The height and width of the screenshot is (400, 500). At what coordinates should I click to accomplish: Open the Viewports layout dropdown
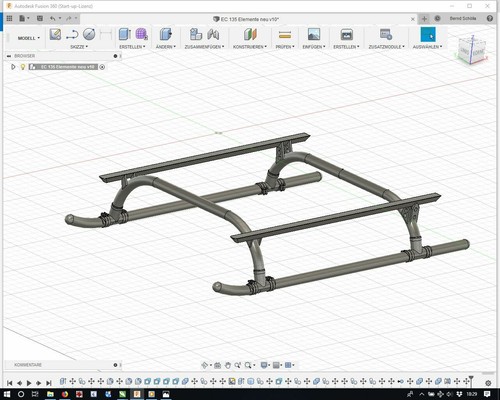click(290, 365)
